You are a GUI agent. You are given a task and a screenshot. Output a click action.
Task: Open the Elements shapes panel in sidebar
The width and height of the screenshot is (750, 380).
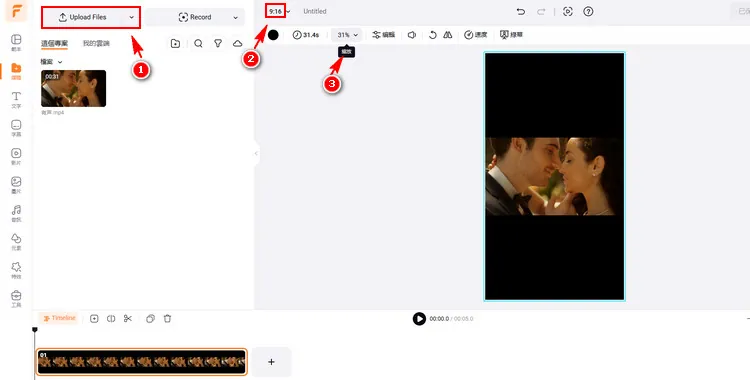(x=16, y=241)
